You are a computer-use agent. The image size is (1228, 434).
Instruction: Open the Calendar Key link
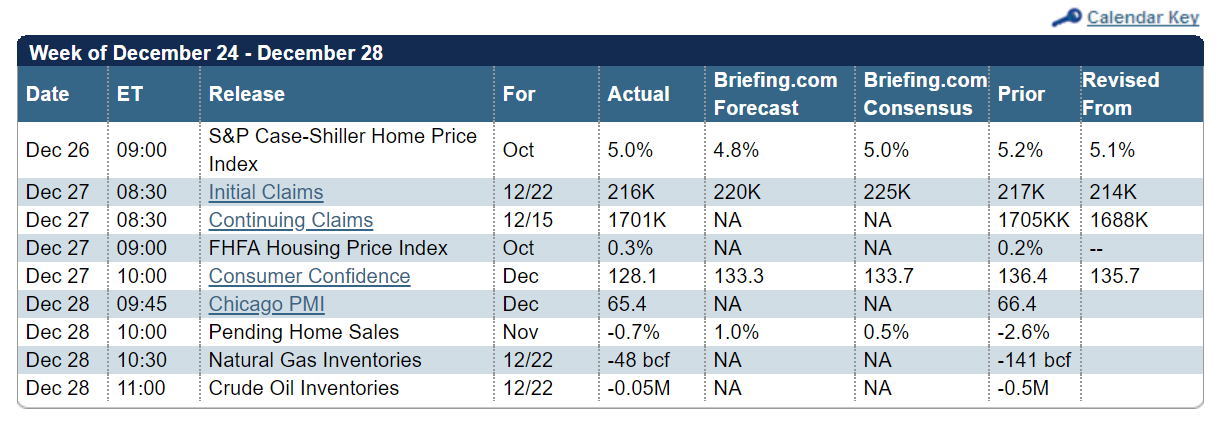click(x=1142, y=18)
